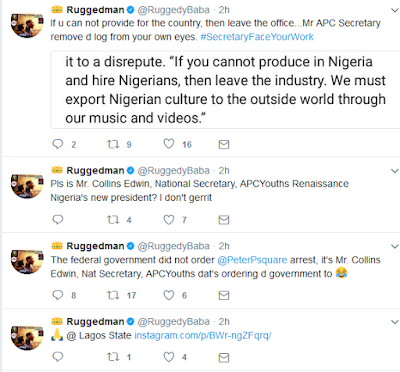Screen dimensions: 400x372
Task: Send the APC Secretary tweet via direct message
Action: [x=224, y=144]
